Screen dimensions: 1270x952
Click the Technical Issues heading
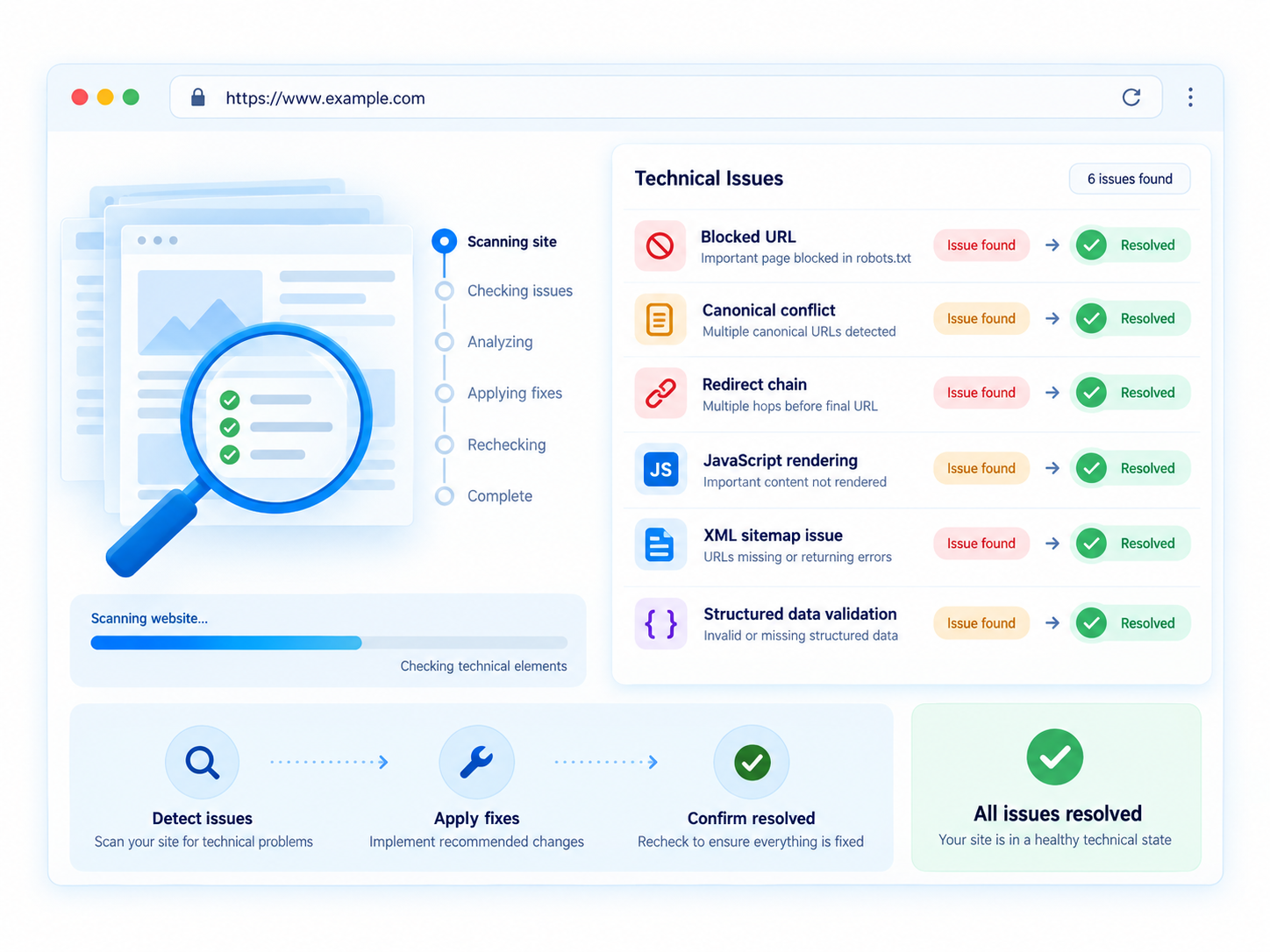[709, 179]
